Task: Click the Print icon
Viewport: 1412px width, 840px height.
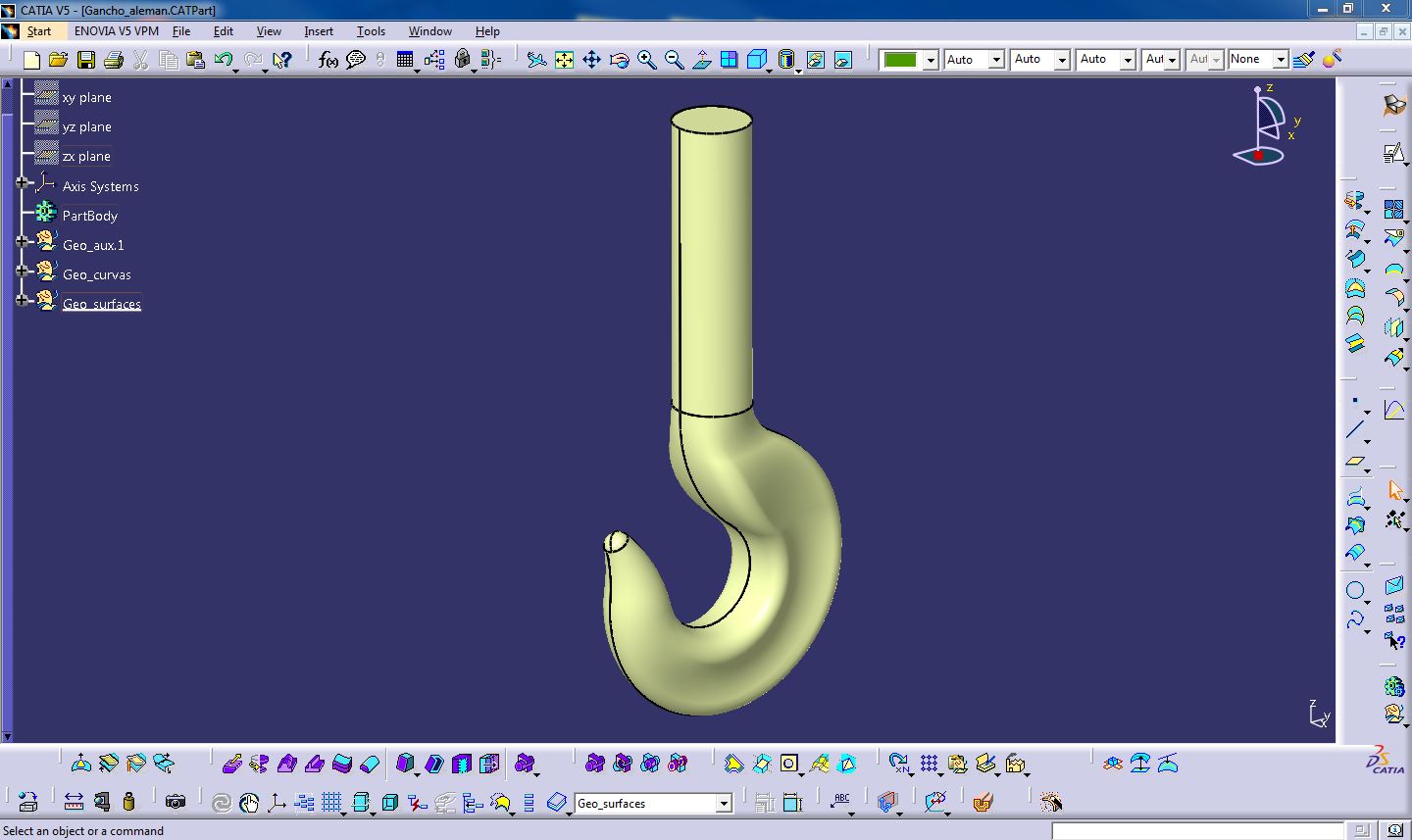Action: tap(113, 60)
